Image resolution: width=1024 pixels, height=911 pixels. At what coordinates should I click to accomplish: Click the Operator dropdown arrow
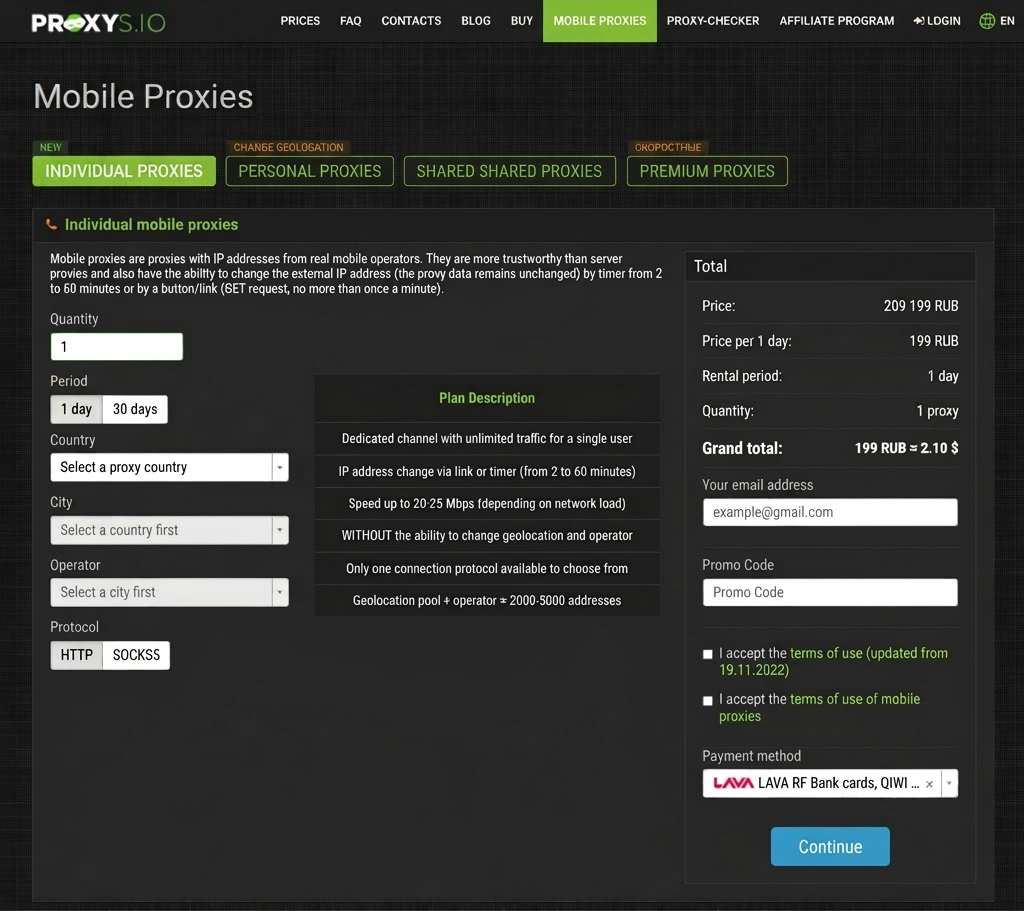click(280, 592)
